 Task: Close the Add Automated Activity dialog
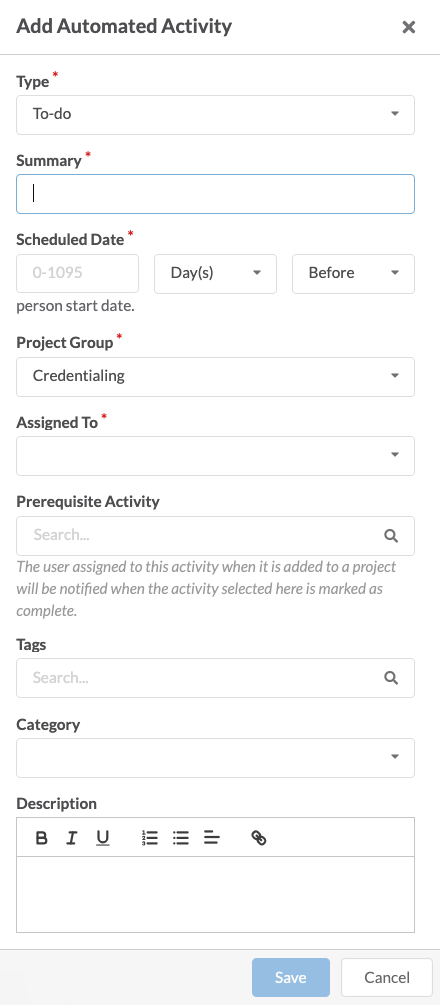[x=409, y=27]
